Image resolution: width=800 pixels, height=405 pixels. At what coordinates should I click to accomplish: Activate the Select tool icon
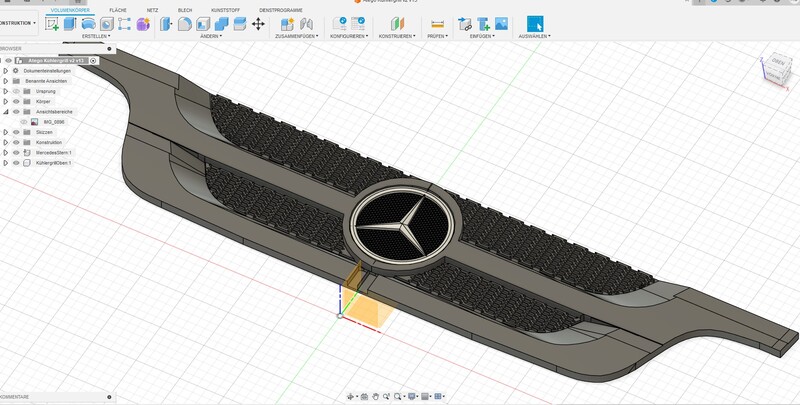point(535,23)
